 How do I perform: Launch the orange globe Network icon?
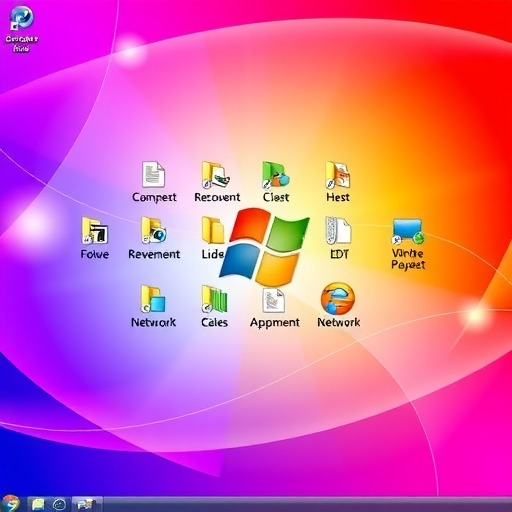coord(338,299)
